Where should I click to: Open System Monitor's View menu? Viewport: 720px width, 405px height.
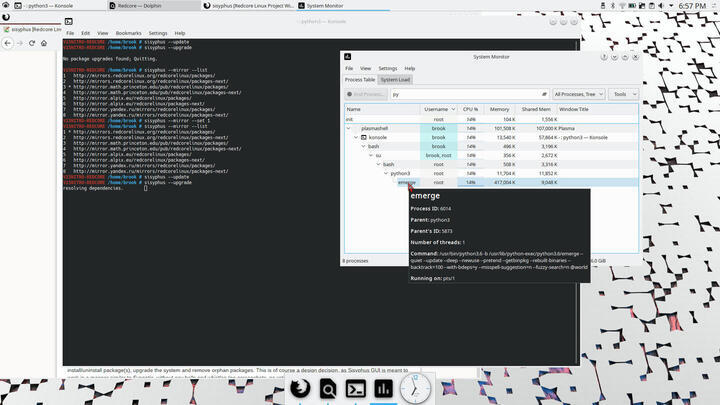(x=365, y=68)
